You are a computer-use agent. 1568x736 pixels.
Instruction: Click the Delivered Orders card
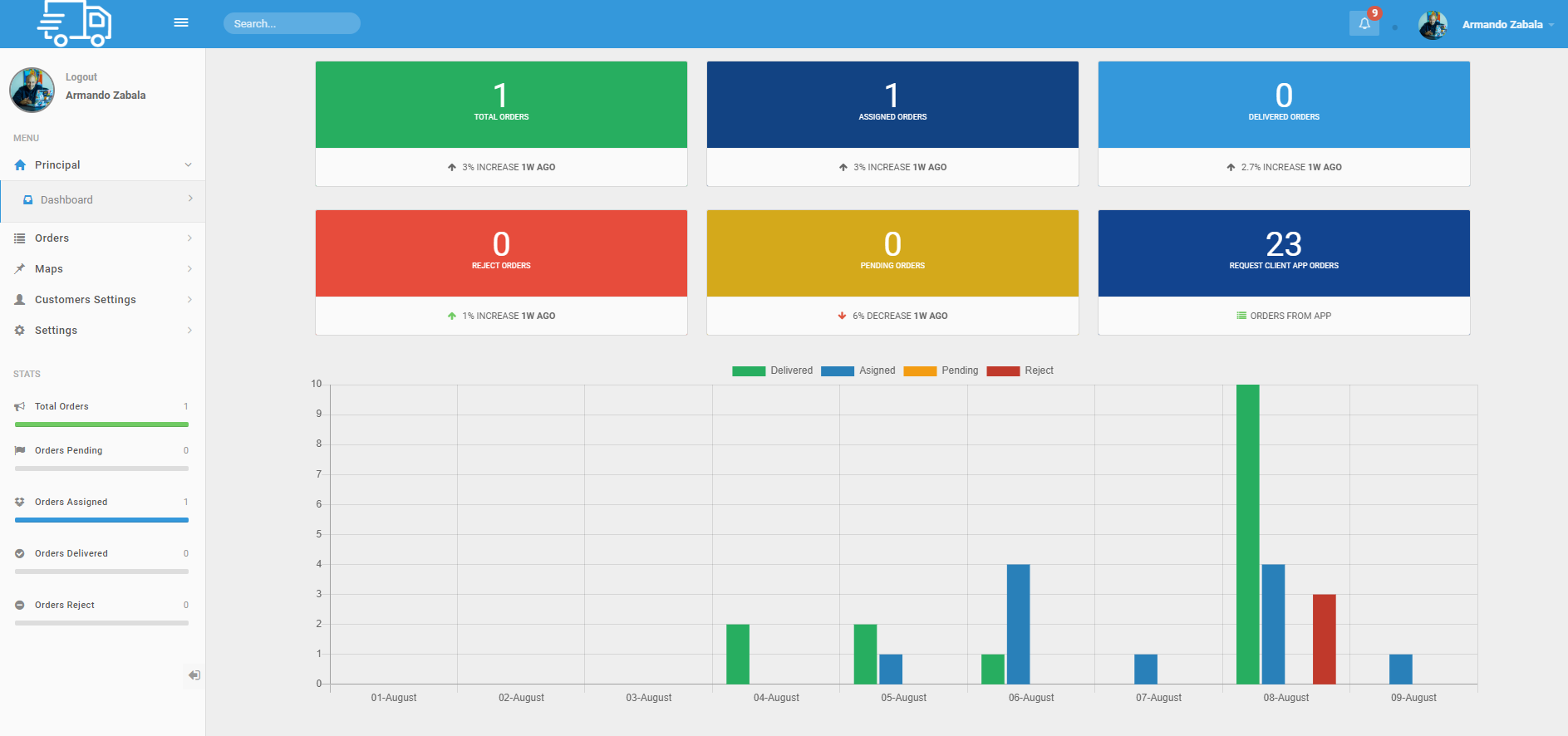pyautogui.click(x=1284, y=105)
